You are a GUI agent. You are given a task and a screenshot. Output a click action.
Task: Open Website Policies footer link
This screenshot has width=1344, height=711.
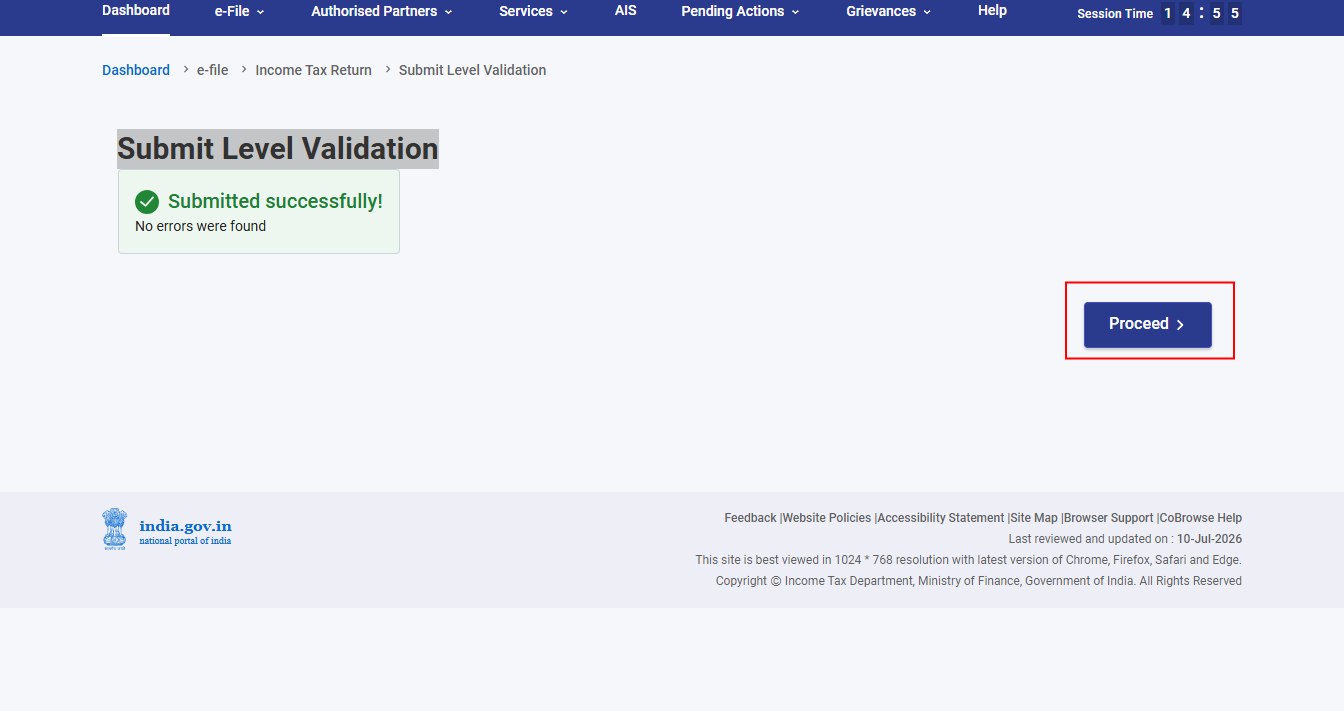(x=826, y=518)
